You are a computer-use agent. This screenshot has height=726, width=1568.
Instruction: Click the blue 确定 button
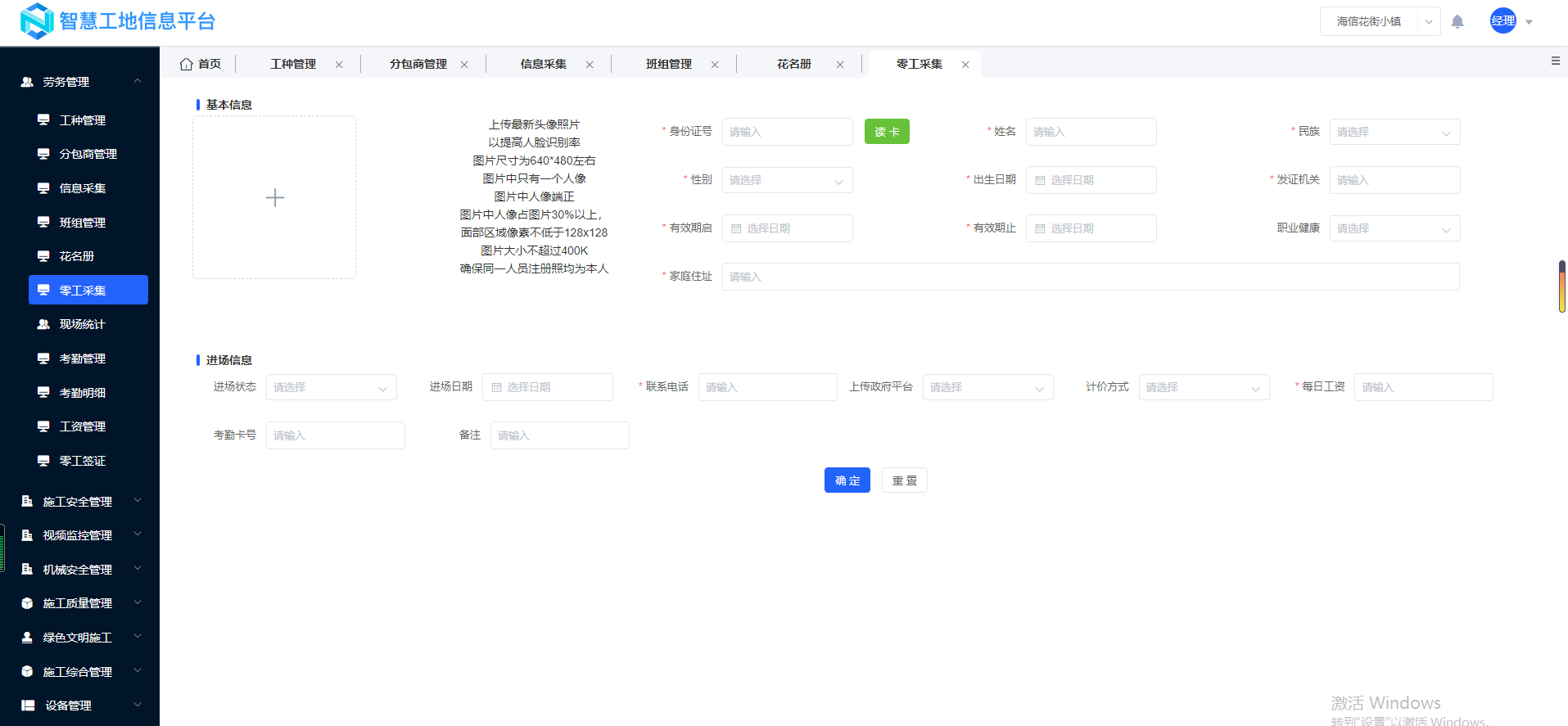pos(847,480)
